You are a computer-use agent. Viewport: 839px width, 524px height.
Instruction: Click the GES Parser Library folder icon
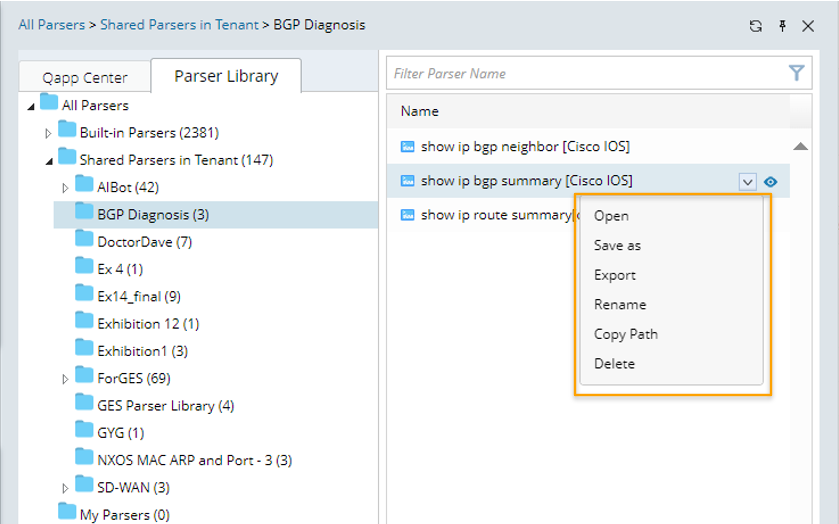84,404
